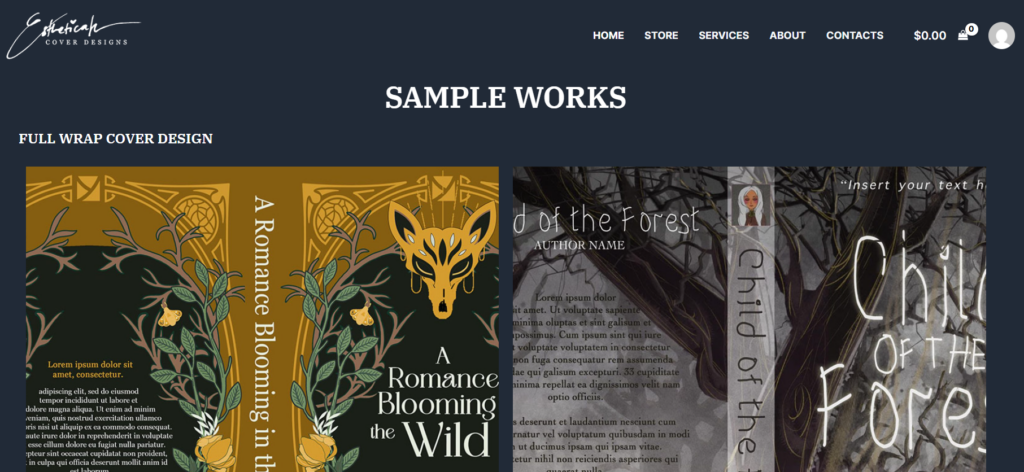Click the $0.00 cart total

pyautogui.click(x=929, y=36)
